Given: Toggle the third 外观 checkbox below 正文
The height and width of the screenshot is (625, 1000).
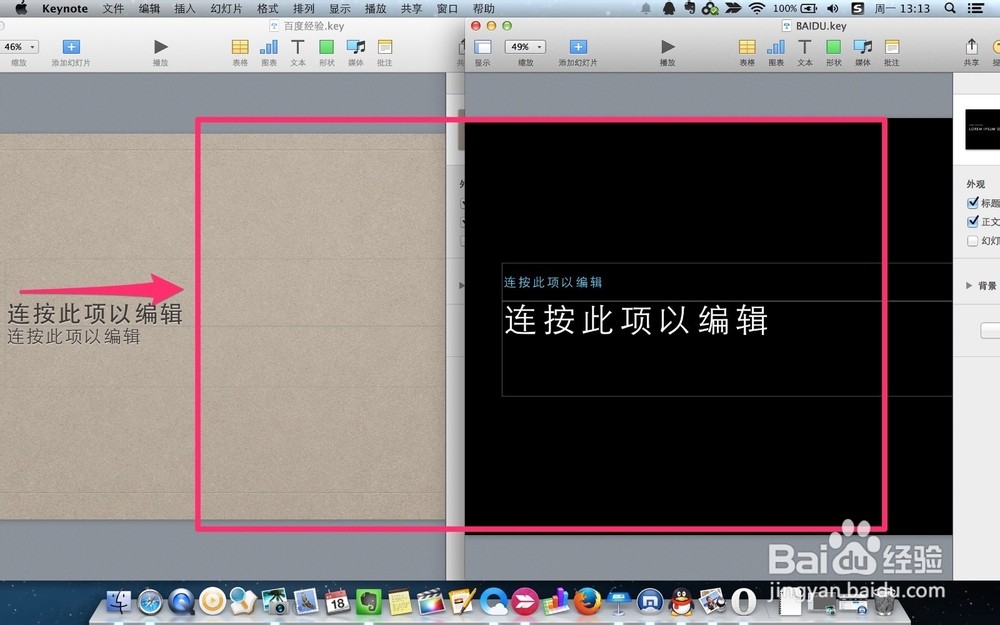Looking at the screenshot, I should (x=973, y=240).
